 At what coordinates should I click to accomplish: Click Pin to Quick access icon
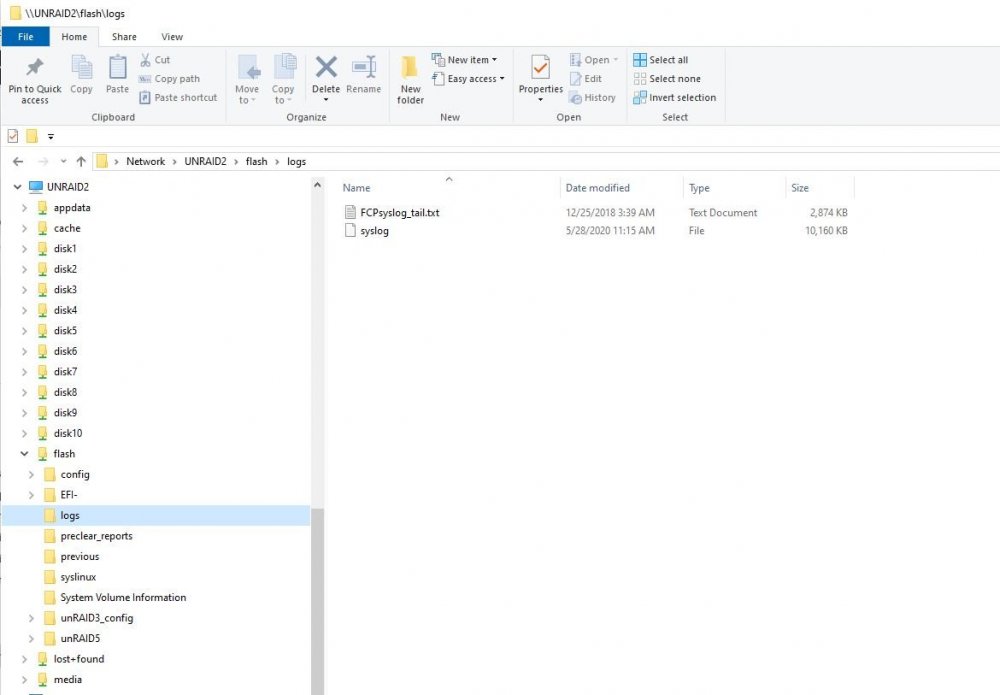pos(34,67)
